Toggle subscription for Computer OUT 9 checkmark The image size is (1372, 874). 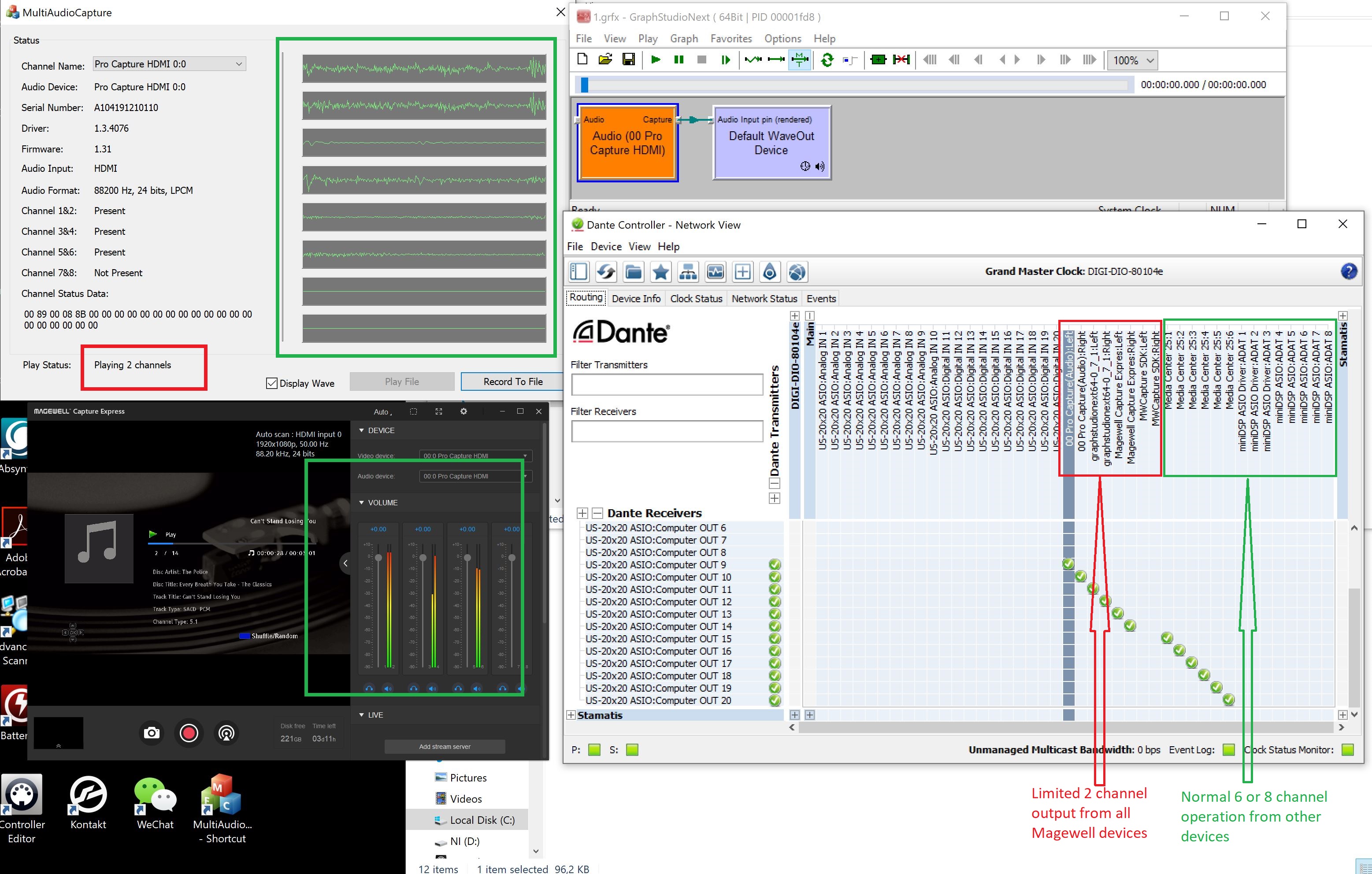pyautogui.click(x=1068, y=564)
